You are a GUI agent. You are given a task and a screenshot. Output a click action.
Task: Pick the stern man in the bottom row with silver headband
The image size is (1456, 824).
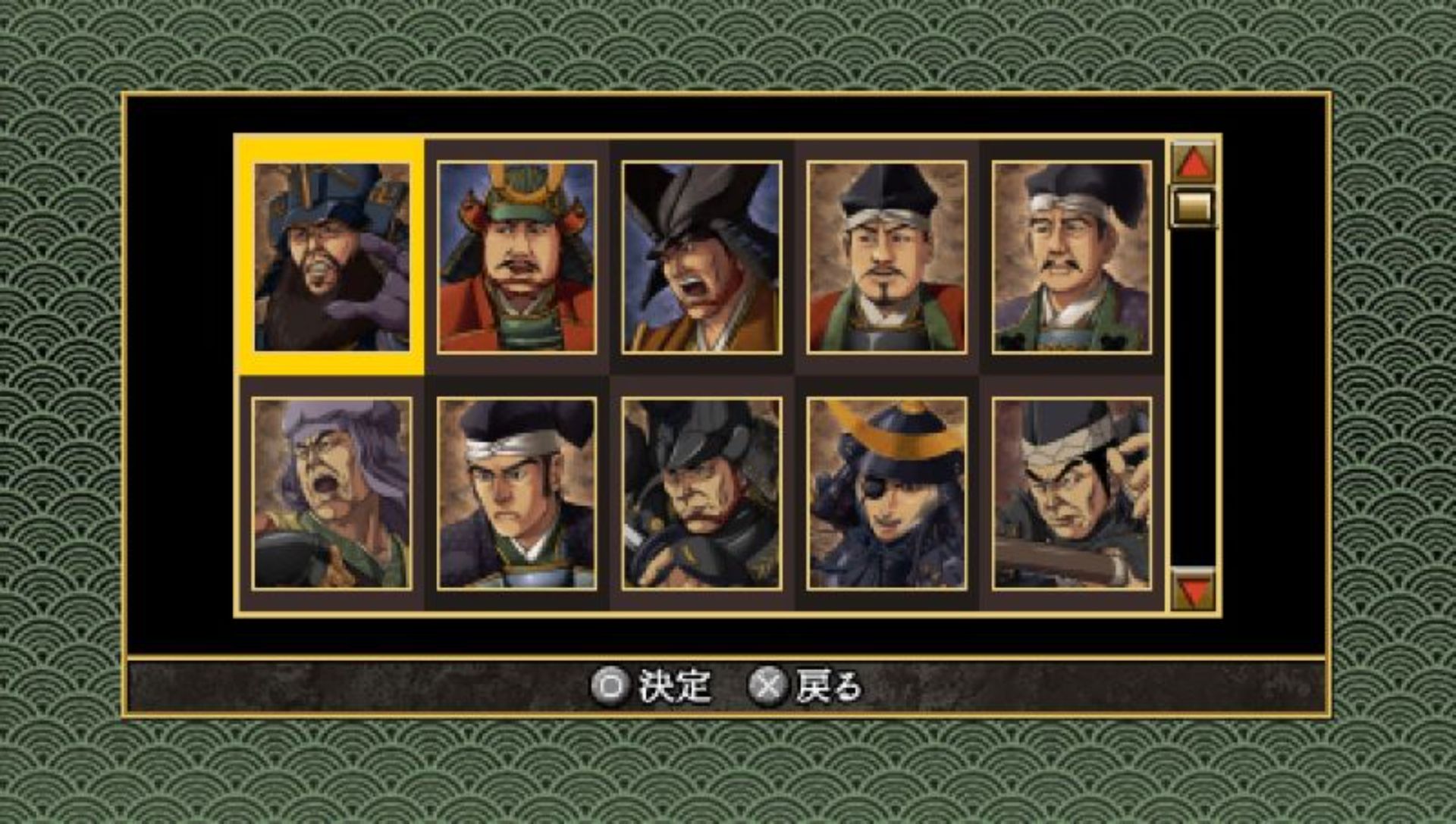coord(516,493)
